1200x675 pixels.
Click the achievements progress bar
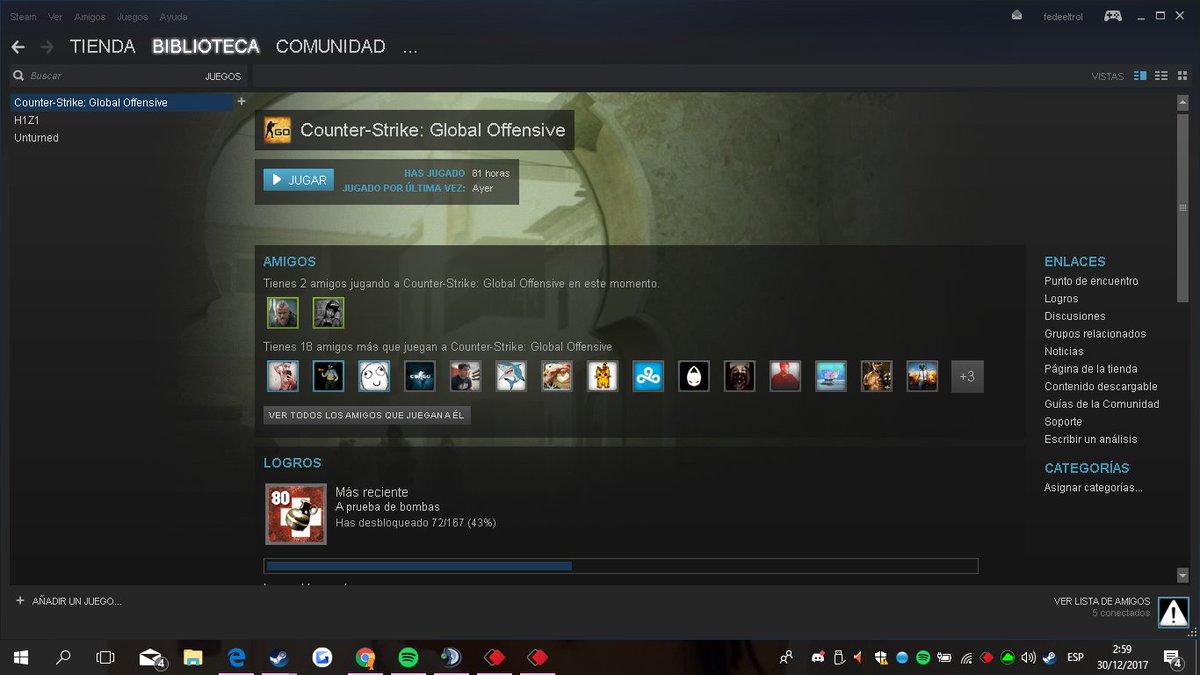(x=621, y=566)
